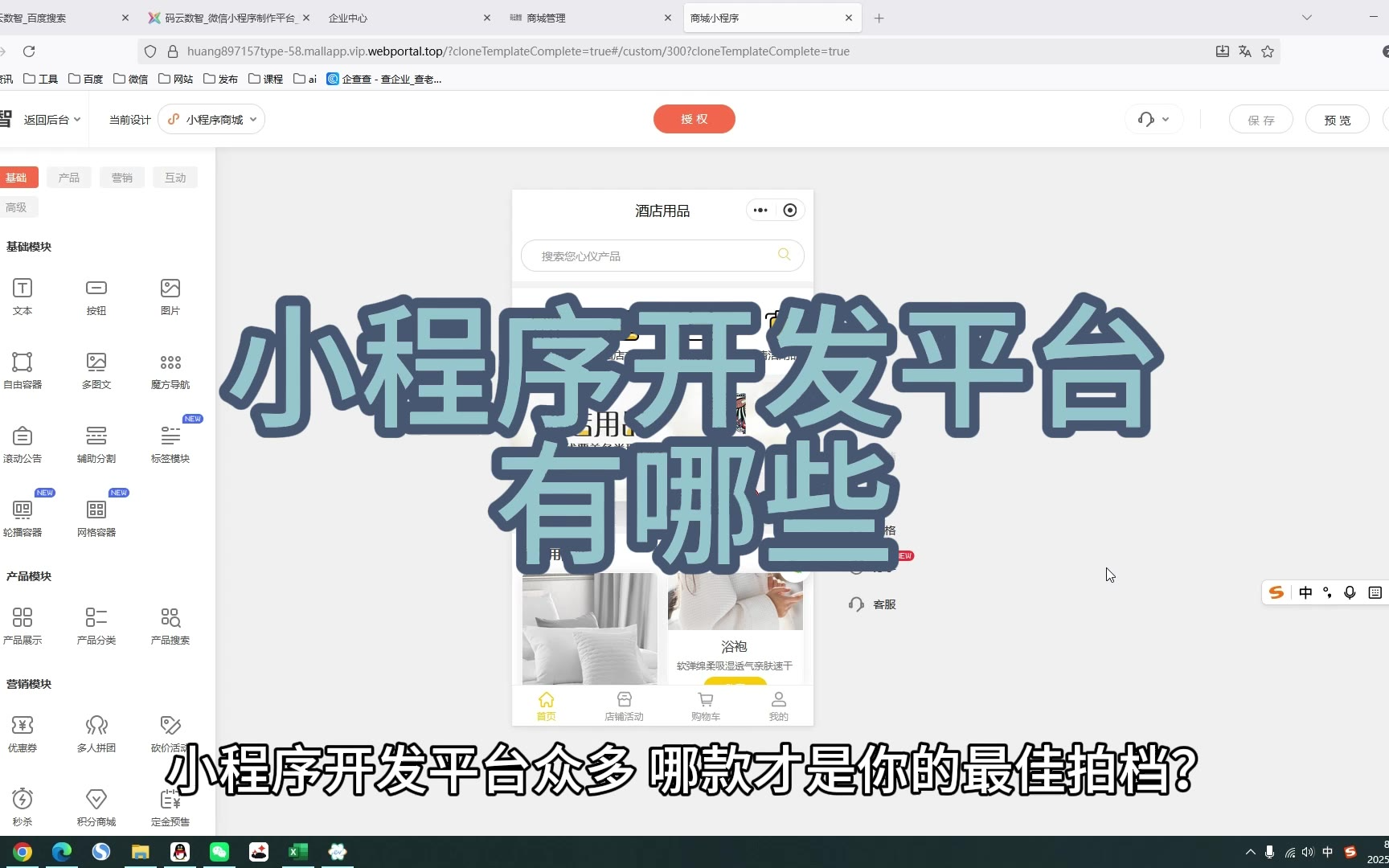Open the browser translate icon
The image size is (1389, 868).
(x=1245, y=51)
